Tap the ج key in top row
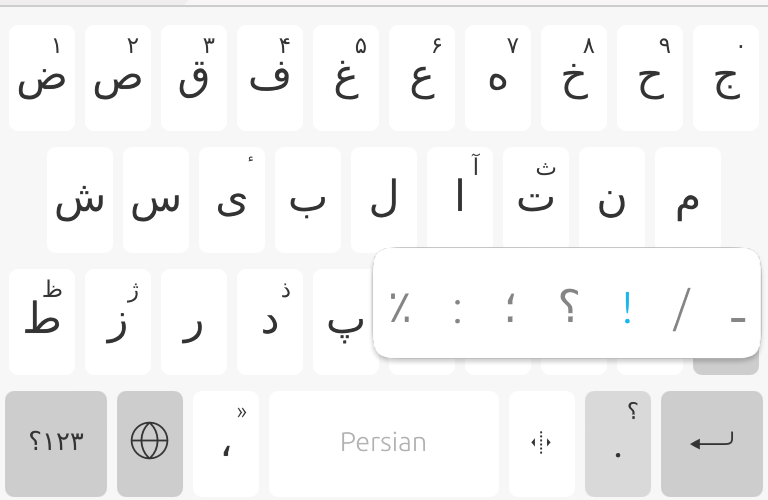This screenshot has width=768, height=500. 726,78
